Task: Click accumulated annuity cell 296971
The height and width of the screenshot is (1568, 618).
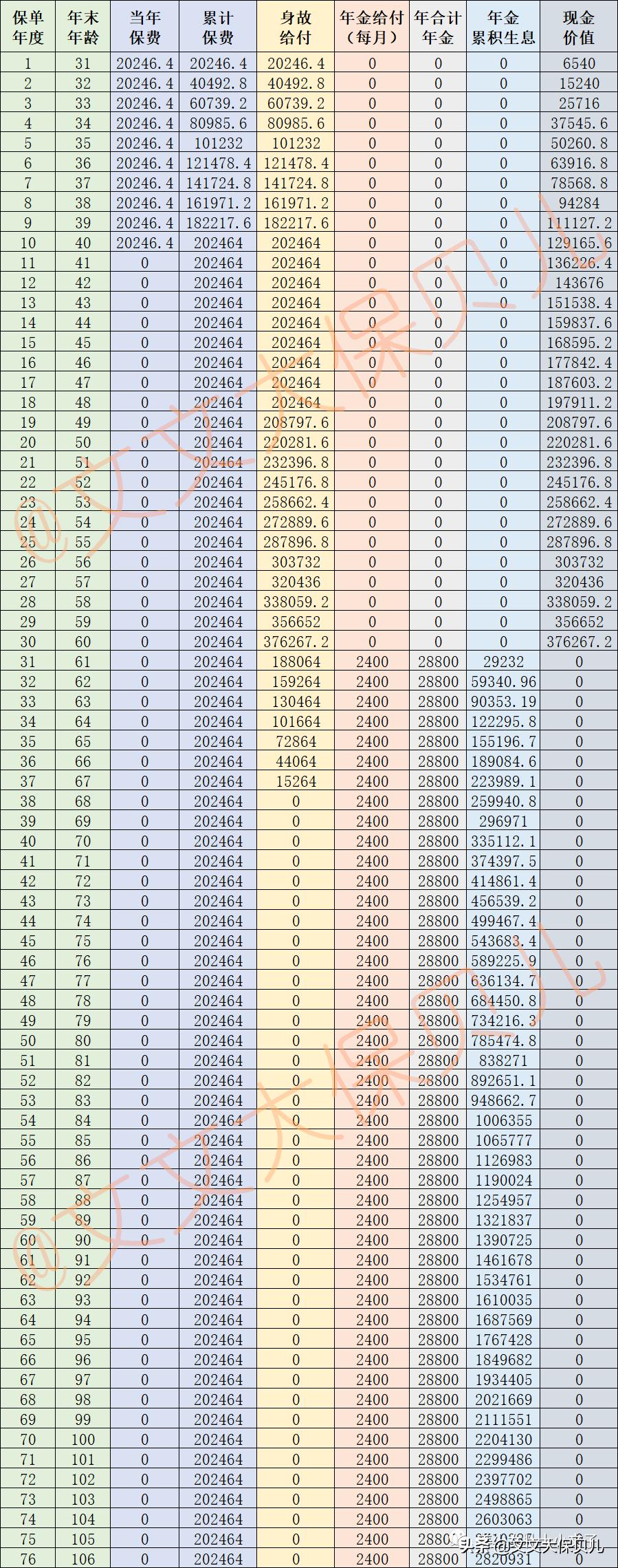Action: pos(503,821)
